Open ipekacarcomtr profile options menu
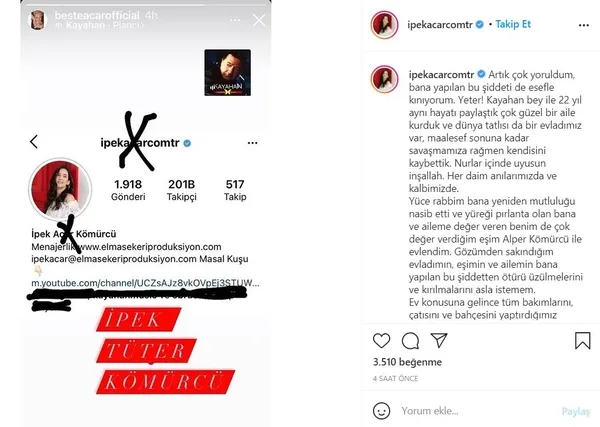 click(252, 143)
